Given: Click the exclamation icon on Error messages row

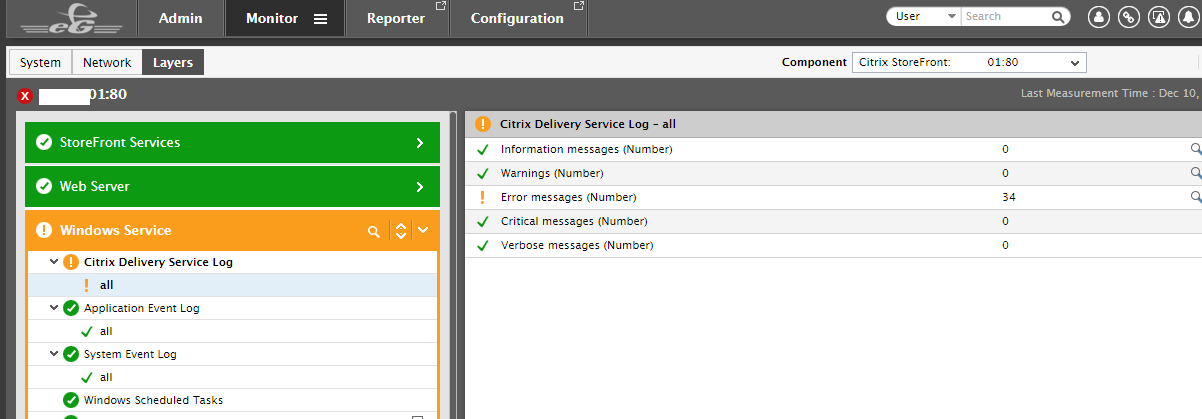Looking at the screenshot, I should pyautogui.click(x=482, y=197).
